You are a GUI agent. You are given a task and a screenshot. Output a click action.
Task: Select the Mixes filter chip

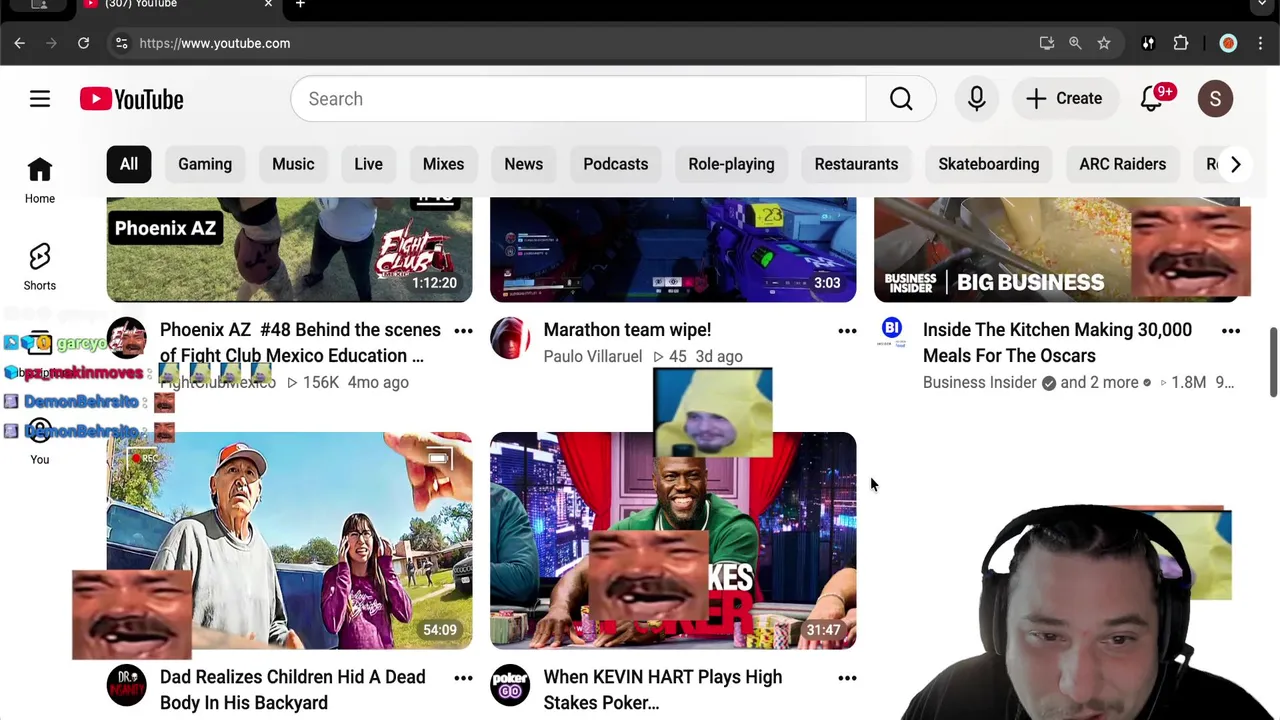point(443,164)
